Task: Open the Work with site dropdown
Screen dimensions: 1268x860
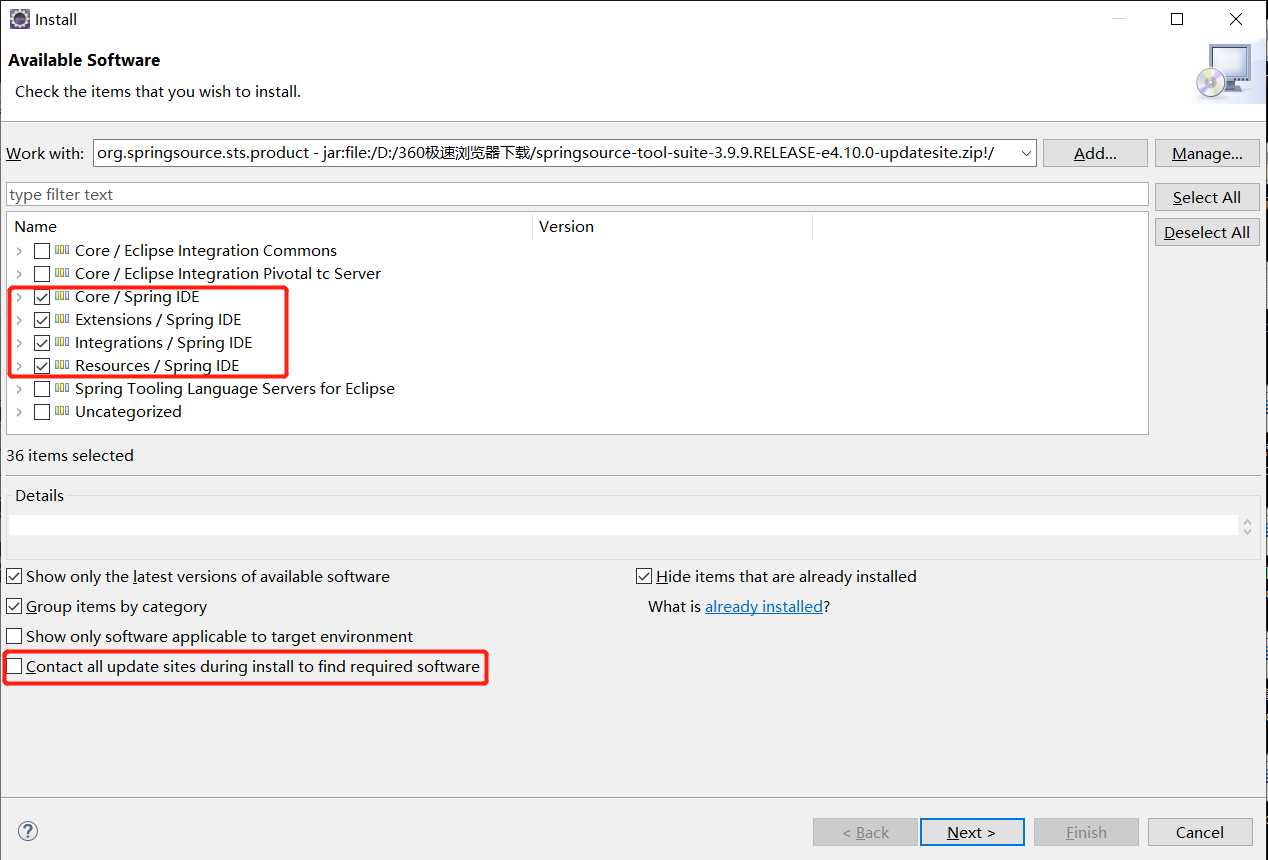Action: [1027, 152]
